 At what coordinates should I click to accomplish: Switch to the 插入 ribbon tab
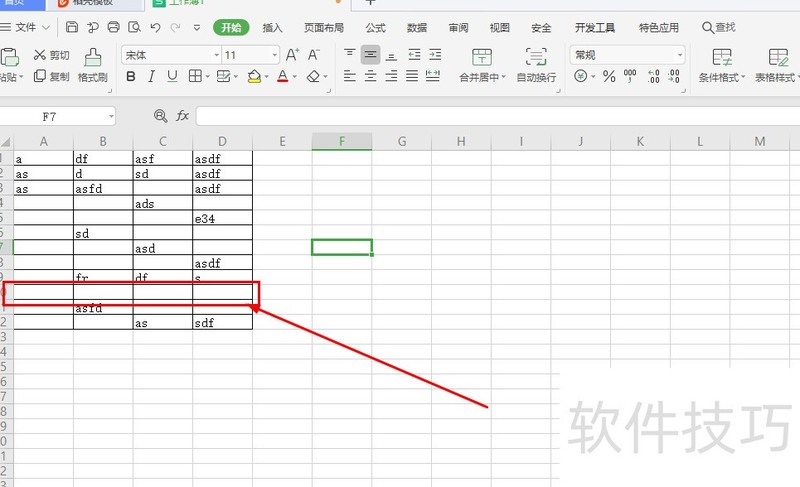(x=272, y=28)
